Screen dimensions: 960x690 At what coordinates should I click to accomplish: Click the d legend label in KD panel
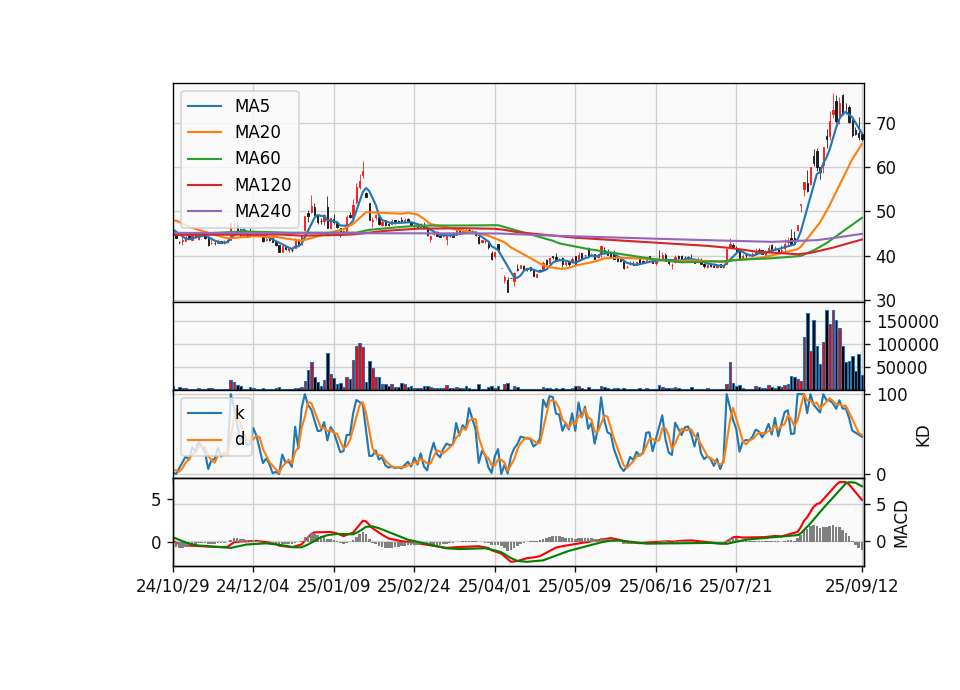(240, 440)
